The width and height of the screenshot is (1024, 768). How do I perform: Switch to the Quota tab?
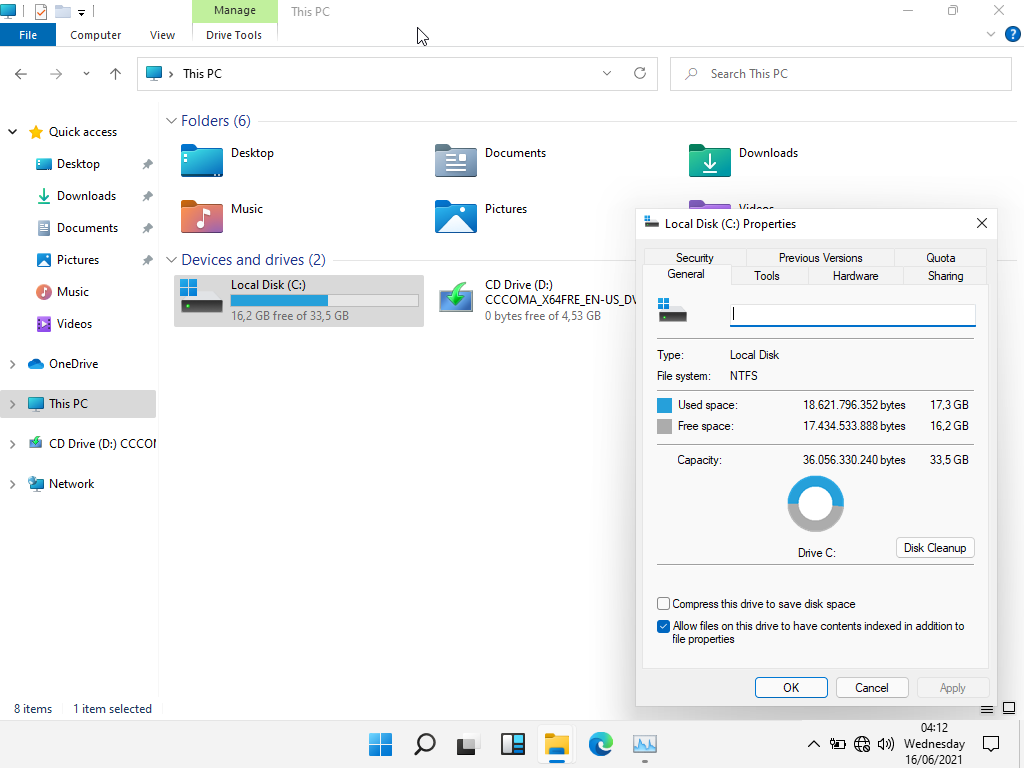click(x=940, y=257)
